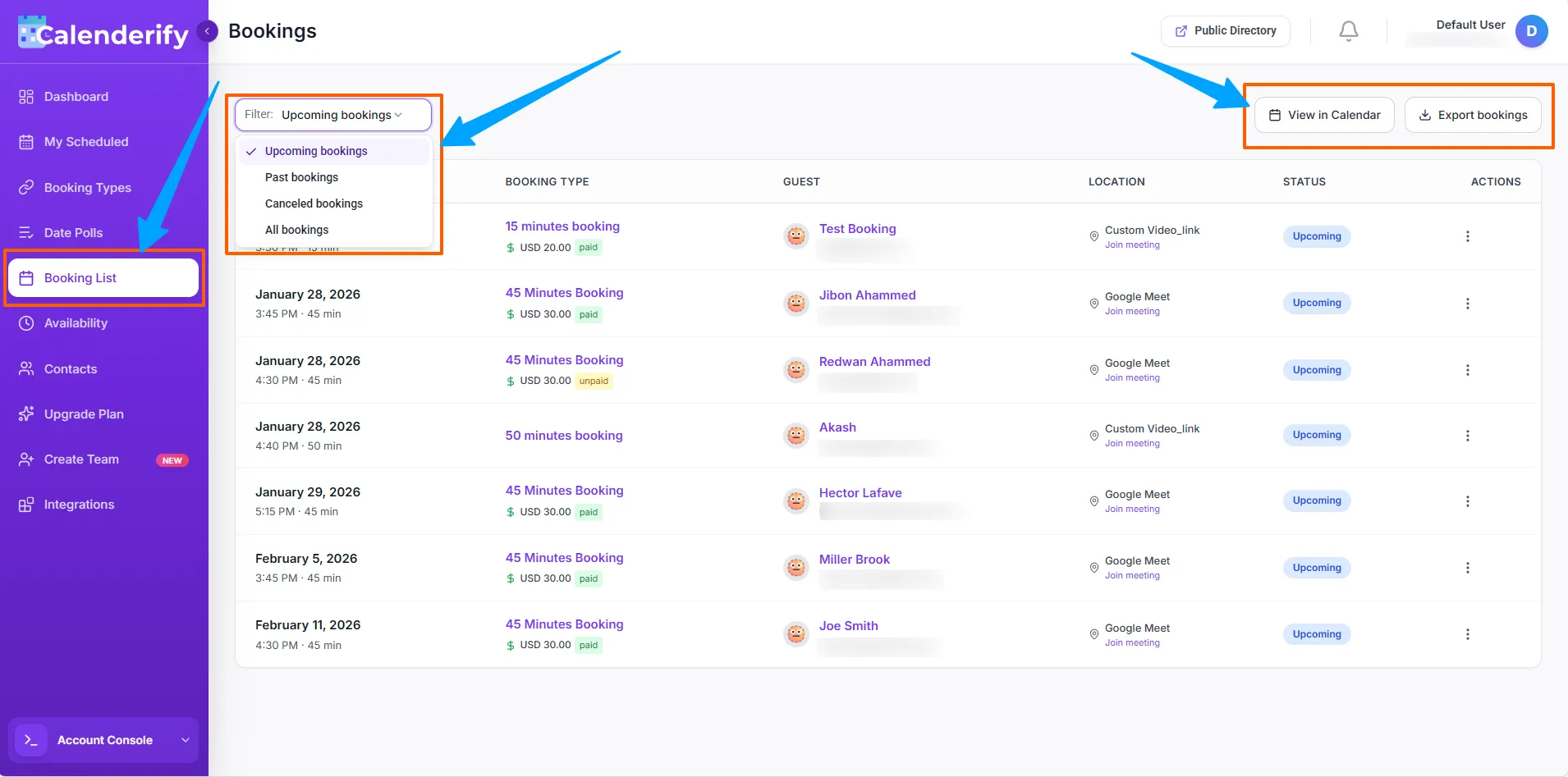Collapse the sidebar with the arrow button
1568x777 pixels.
point(208,31)
